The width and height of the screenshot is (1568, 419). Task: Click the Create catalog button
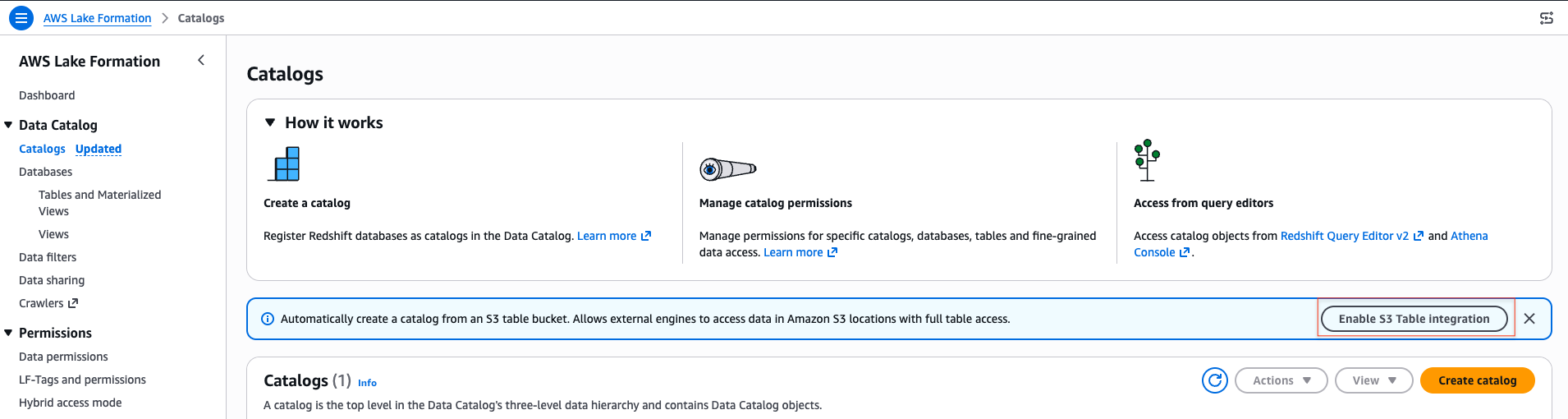pos(1477,380)
